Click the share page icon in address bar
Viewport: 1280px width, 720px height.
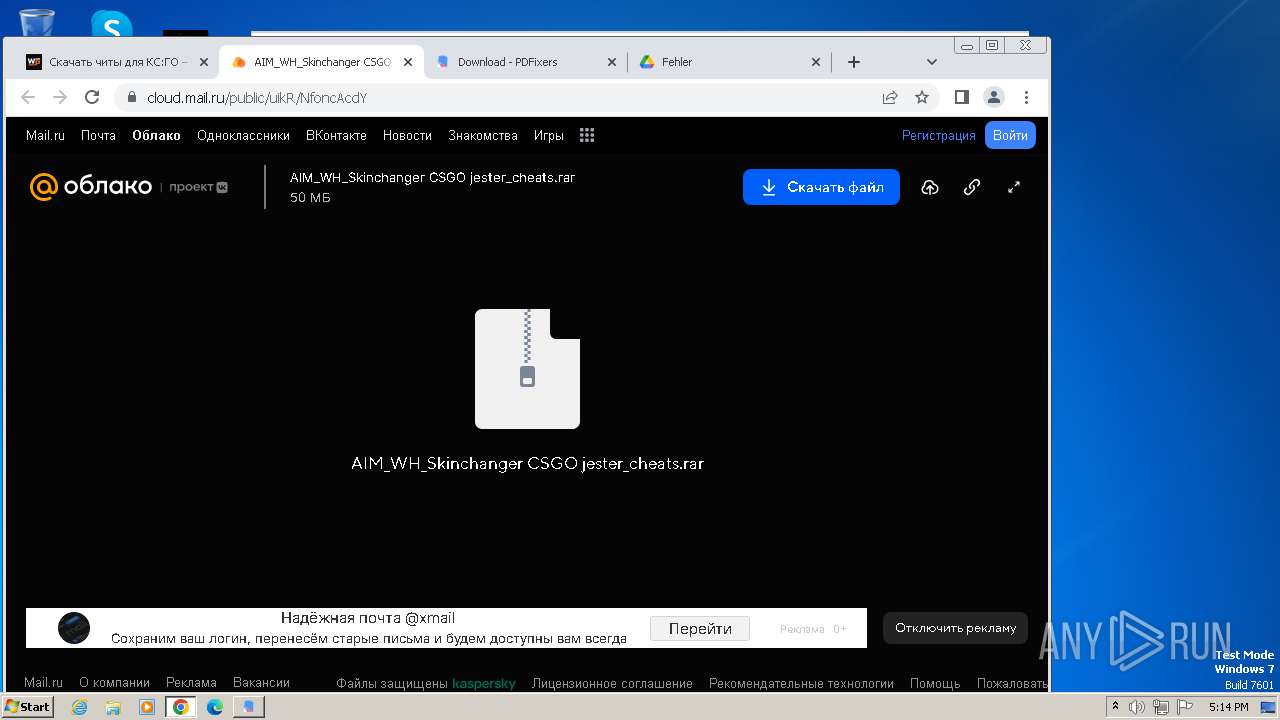890,97
